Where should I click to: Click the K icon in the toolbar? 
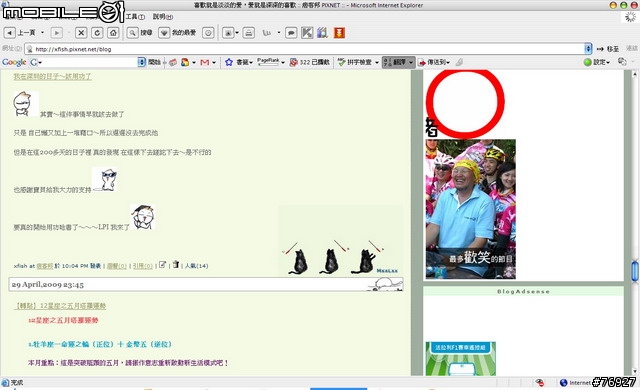pos(307,33)
